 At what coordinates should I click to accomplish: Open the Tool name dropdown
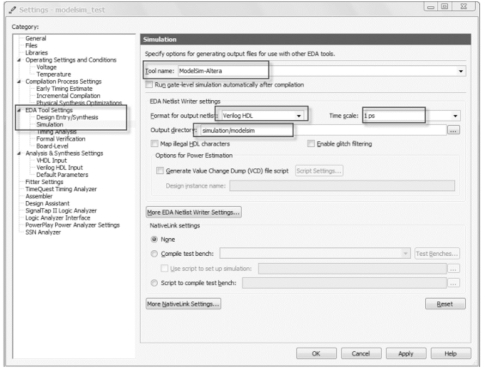[461, 71]
